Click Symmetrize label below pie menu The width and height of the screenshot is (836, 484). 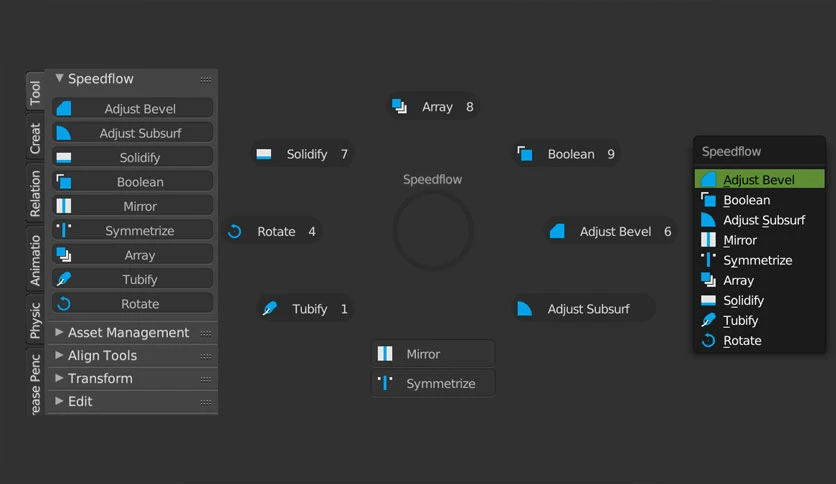pos(440,383)
